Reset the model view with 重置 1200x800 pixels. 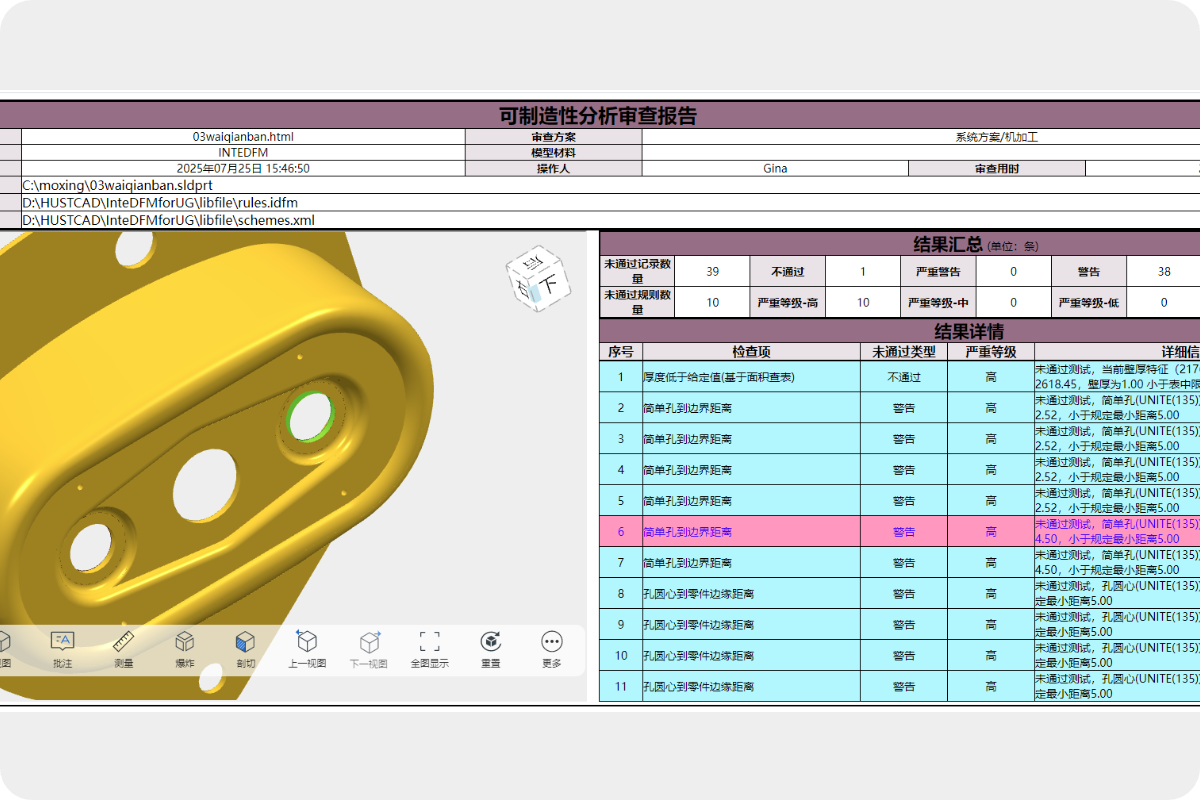point(491,649)
